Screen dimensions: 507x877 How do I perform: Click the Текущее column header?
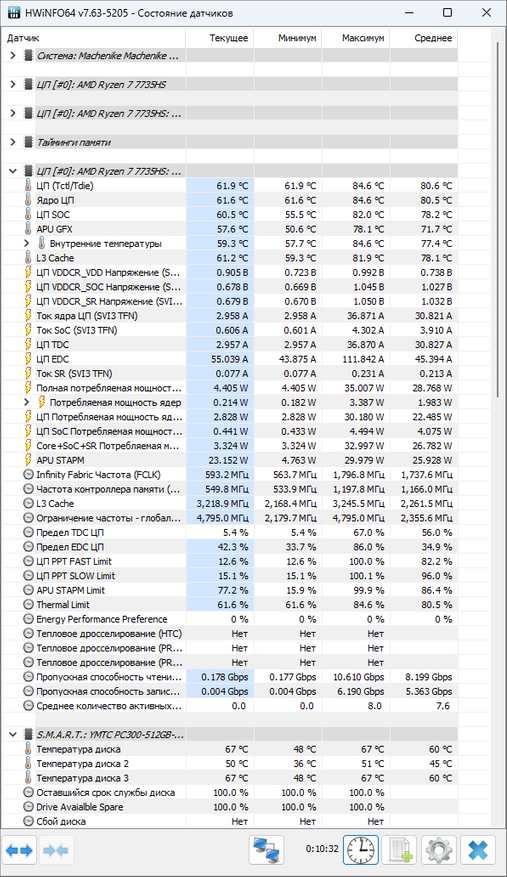[220, 38]
